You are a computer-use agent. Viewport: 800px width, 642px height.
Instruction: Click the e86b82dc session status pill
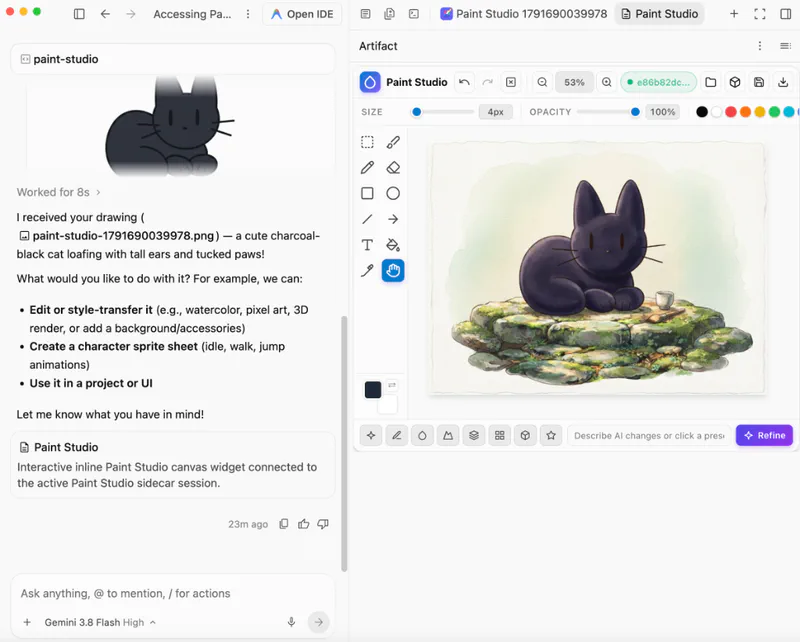tap(659, 82)
